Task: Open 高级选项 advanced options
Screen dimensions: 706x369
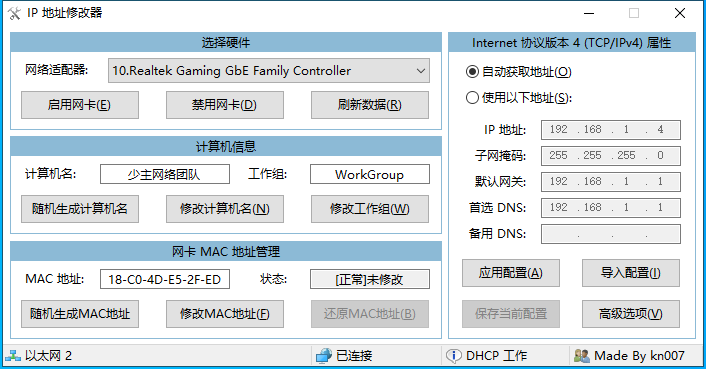Action: (630, 314)
